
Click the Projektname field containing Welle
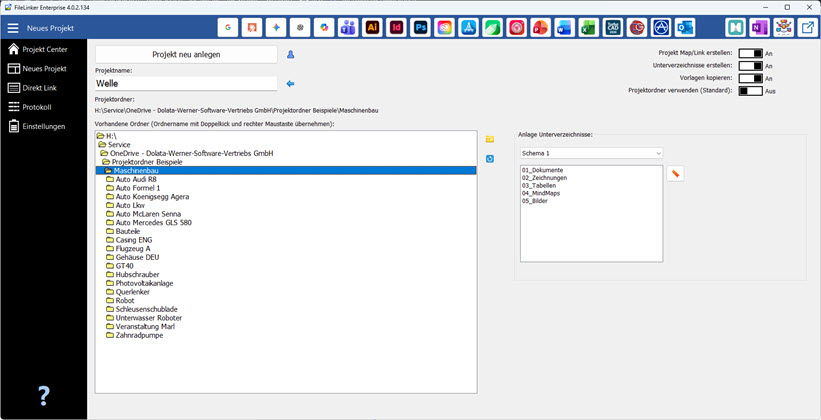(186, 83)
